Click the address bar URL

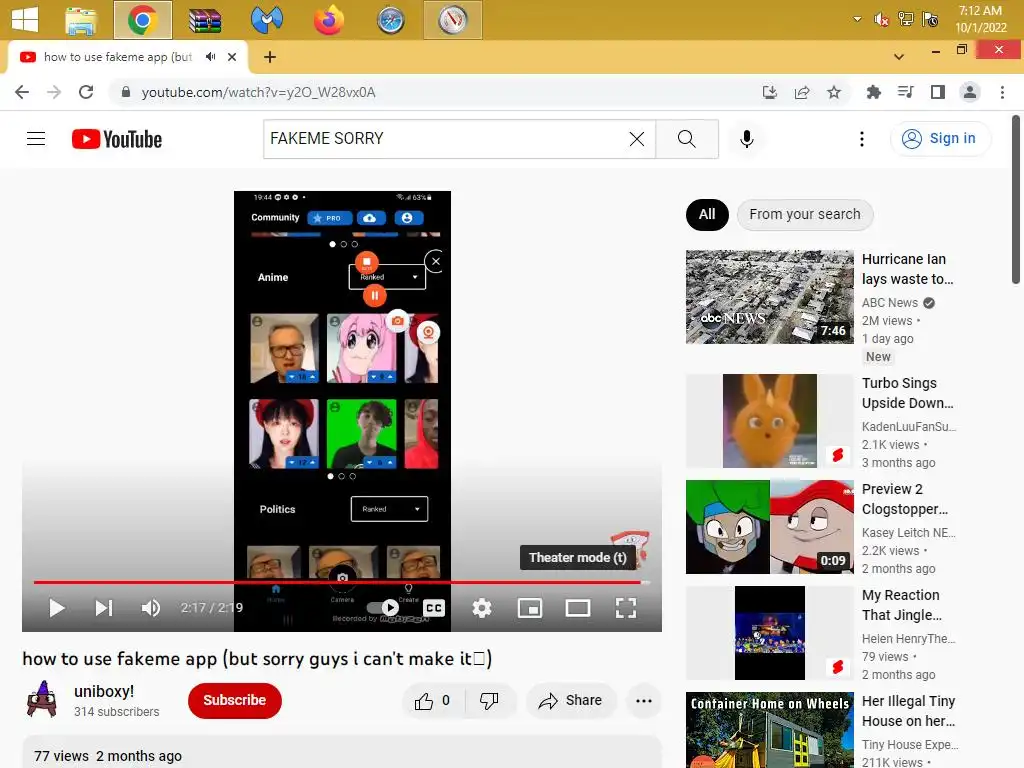258,92
